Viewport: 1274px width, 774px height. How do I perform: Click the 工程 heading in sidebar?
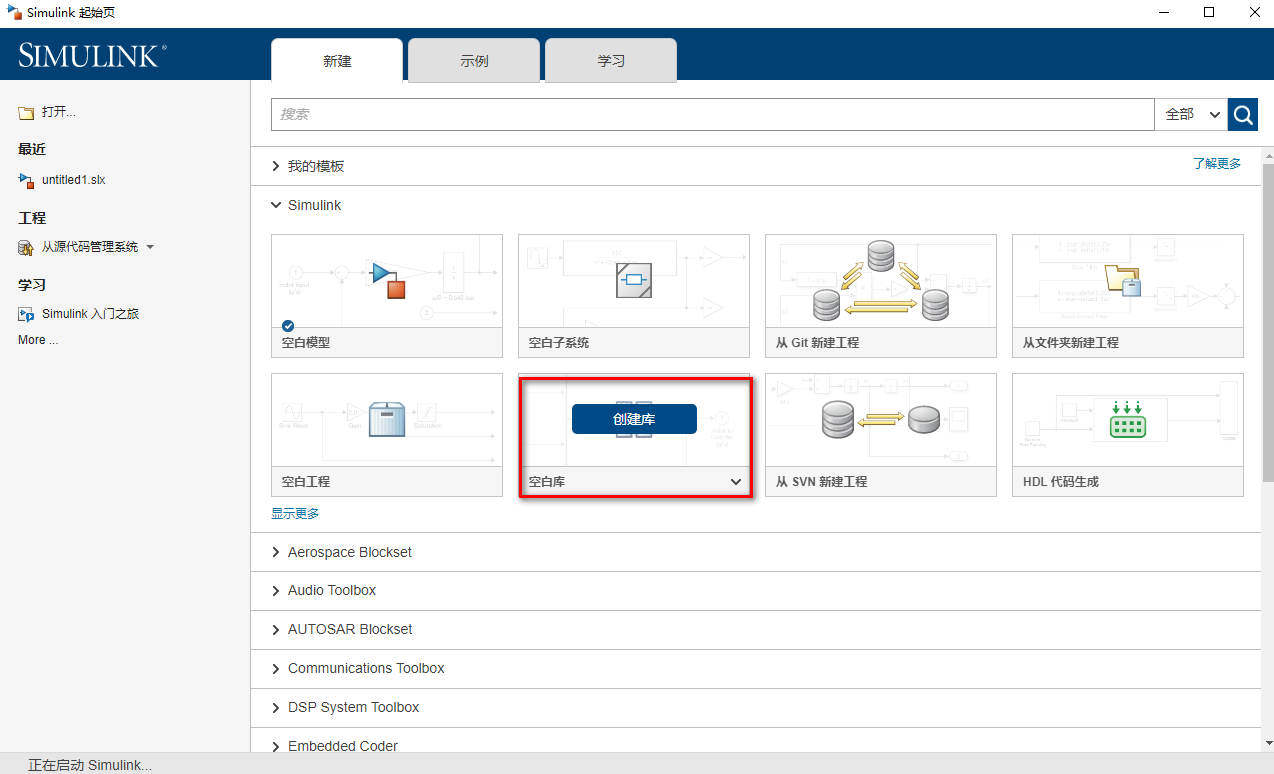32,218
